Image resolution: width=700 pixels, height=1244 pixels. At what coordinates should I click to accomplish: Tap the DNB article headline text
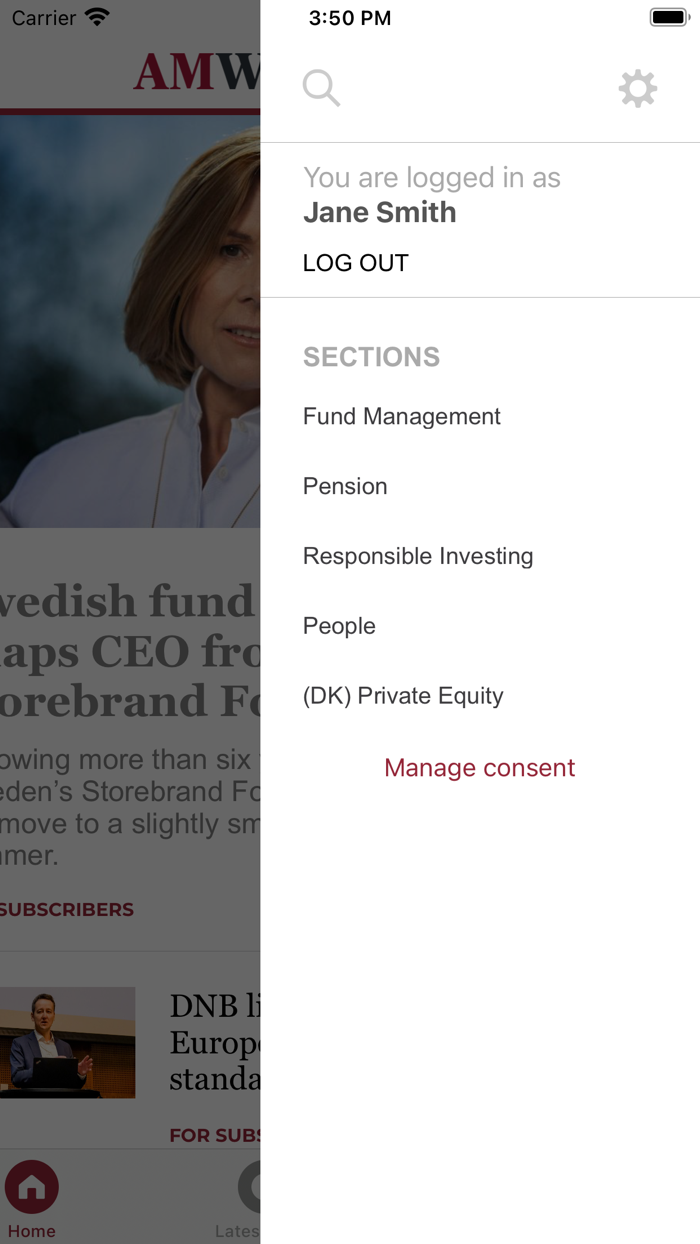point(215,1043)
